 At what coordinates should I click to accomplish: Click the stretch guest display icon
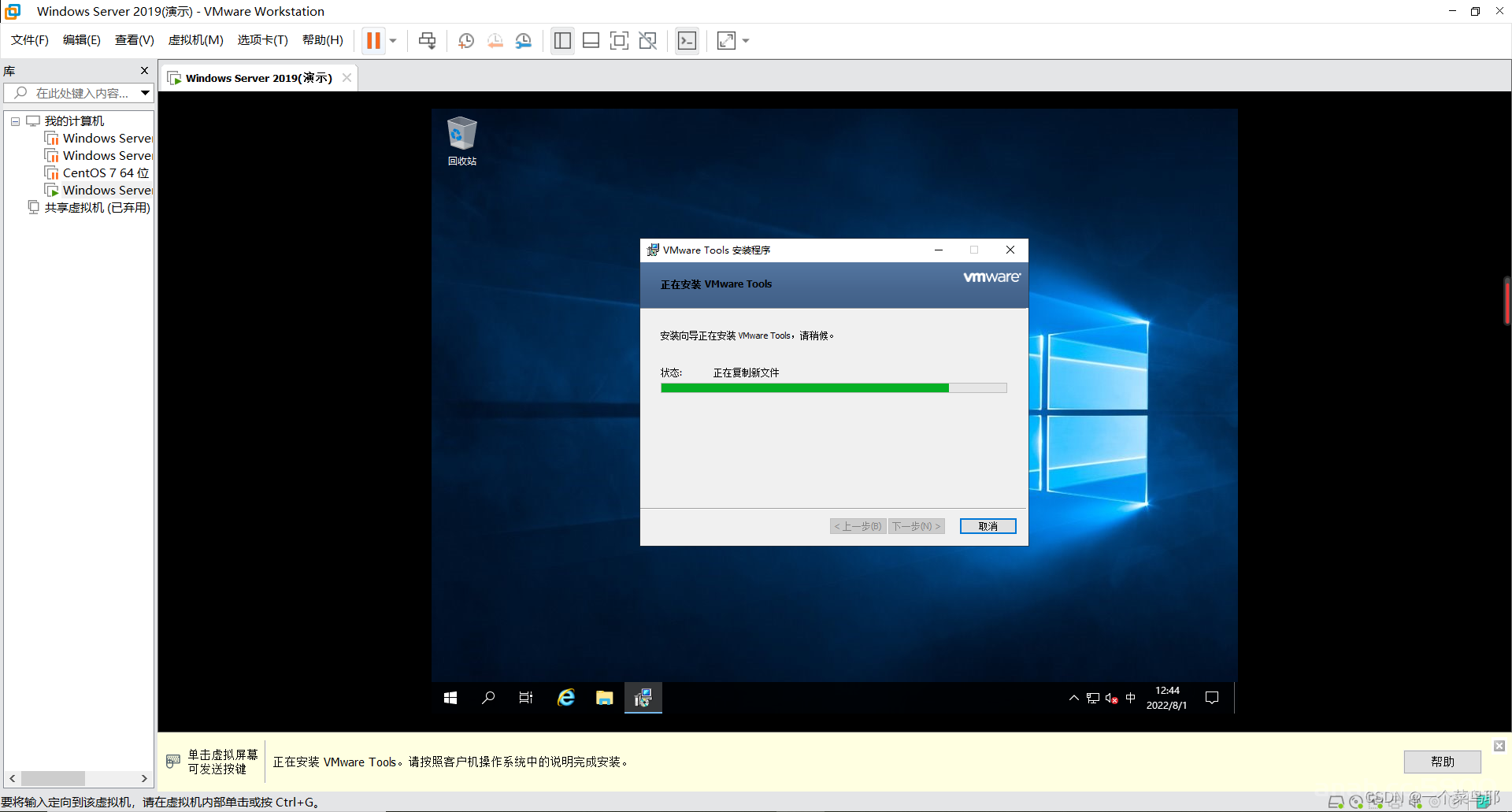coord(726,40)
